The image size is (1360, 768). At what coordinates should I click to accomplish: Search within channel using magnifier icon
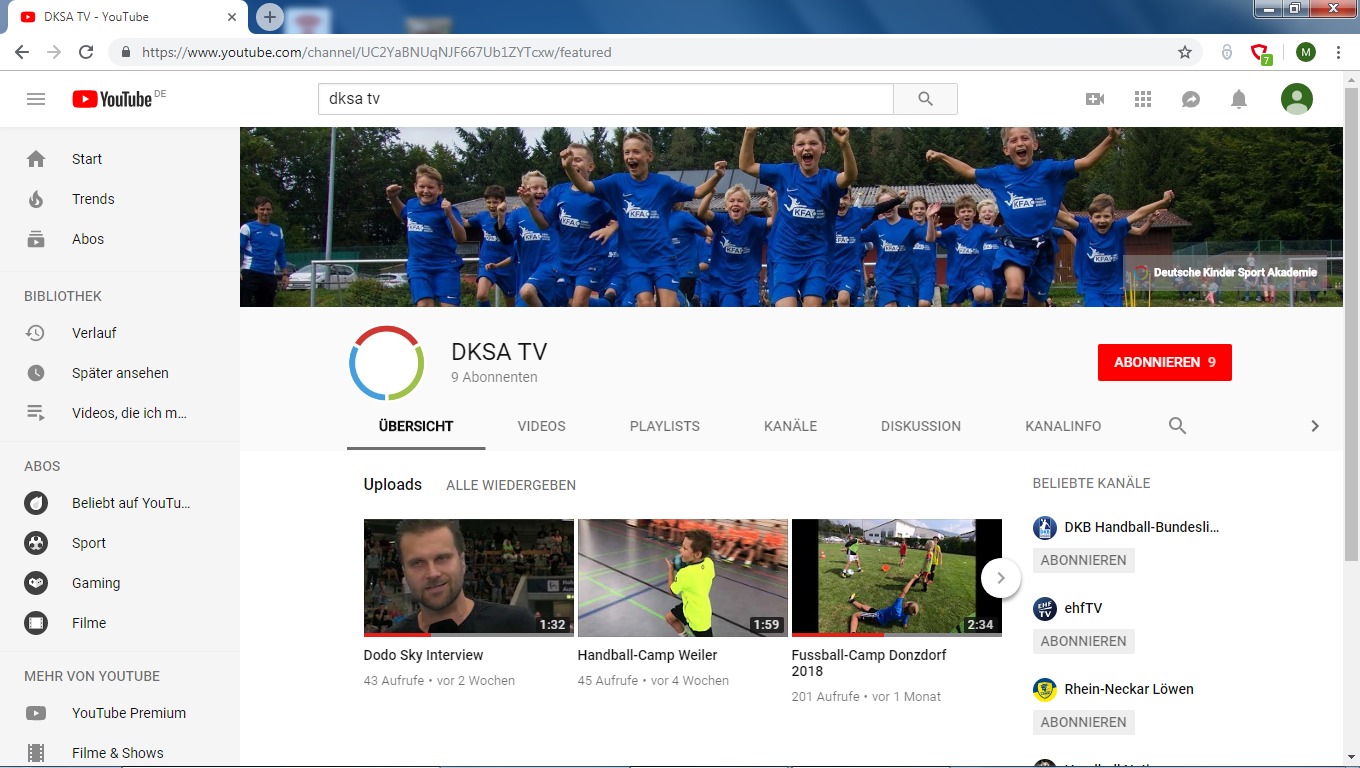pos(1177,426)
